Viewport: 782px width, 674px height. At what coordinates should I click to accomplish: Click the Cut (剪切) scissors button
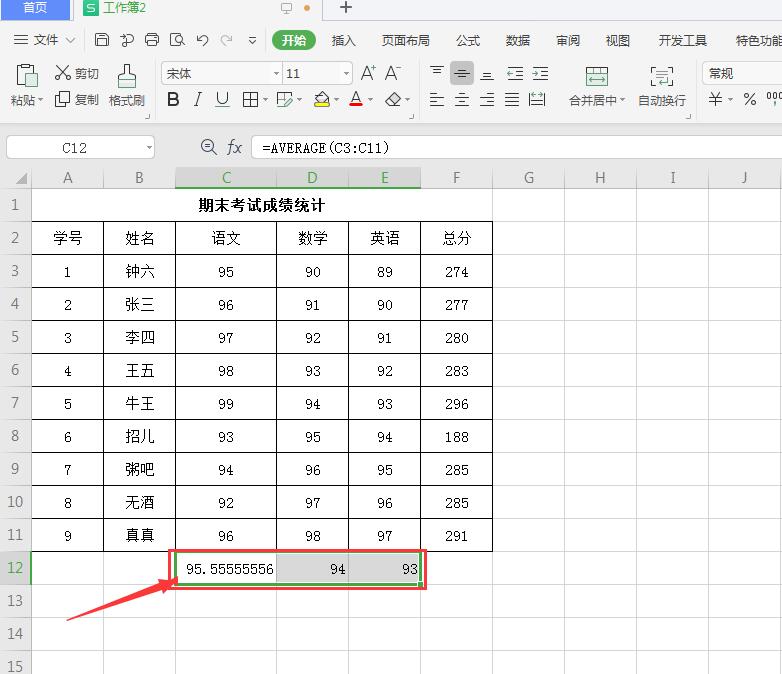[x=76, y=73]
